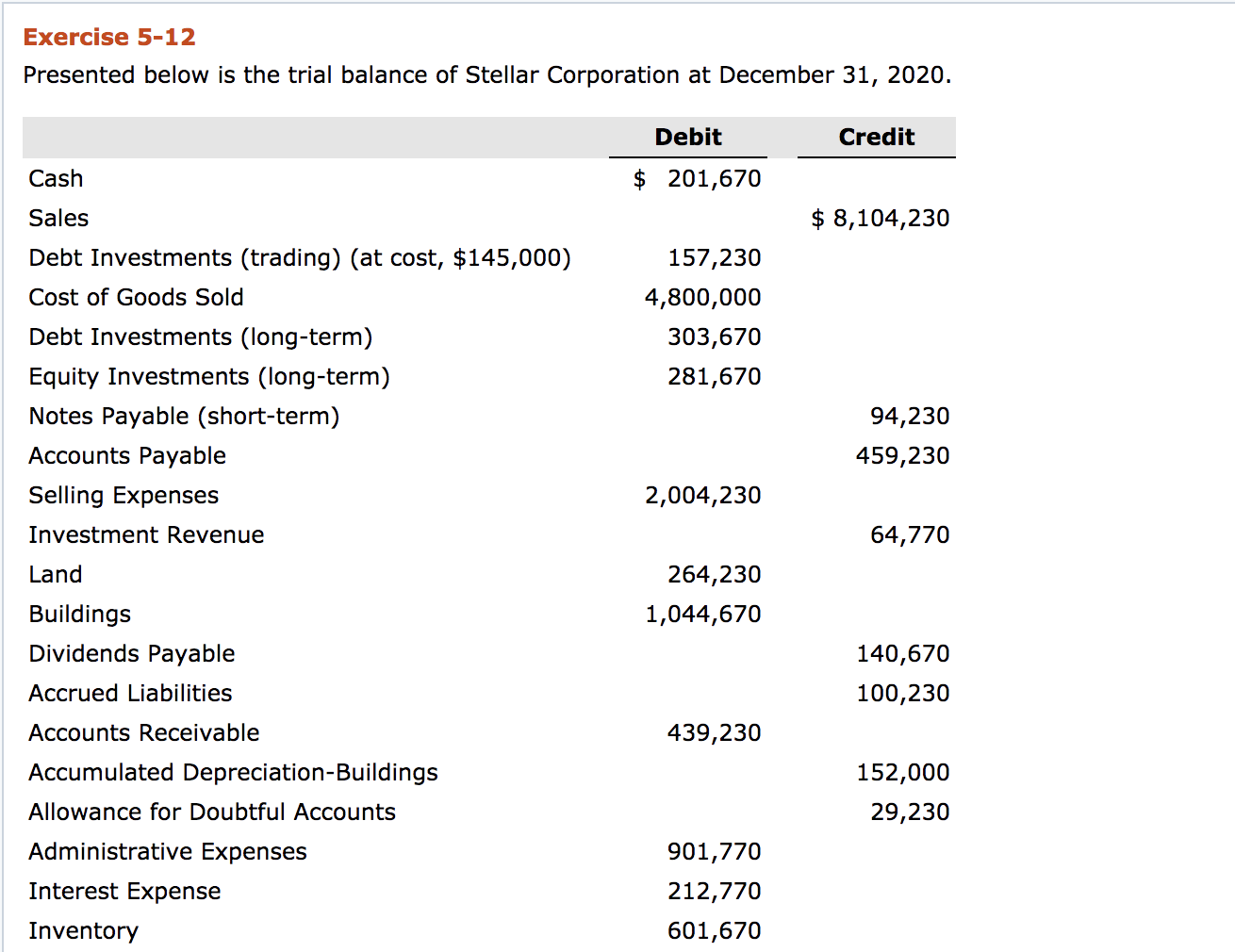Click the Debt Investments (trading) row
The height and width of the screenshot is (952, 1235).
(299, 257)
